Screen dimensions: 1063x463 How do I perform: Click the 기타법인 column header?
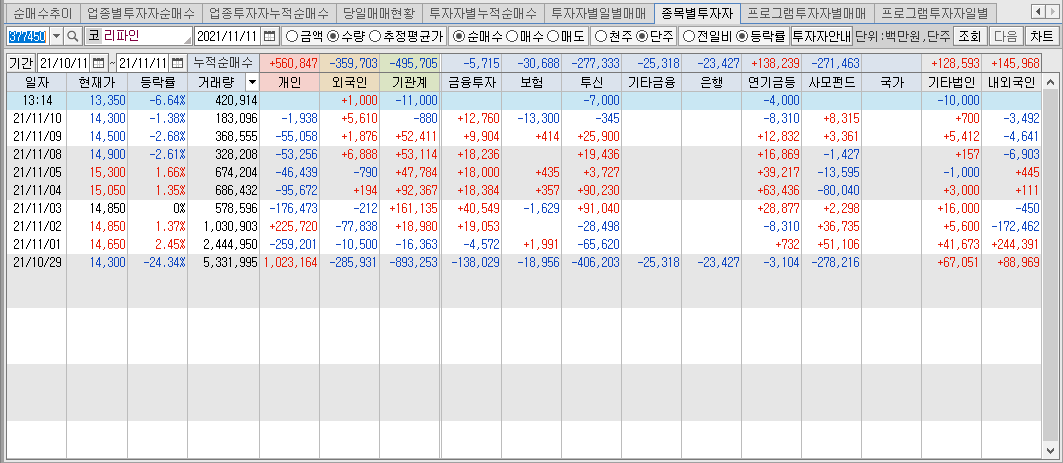952,83
